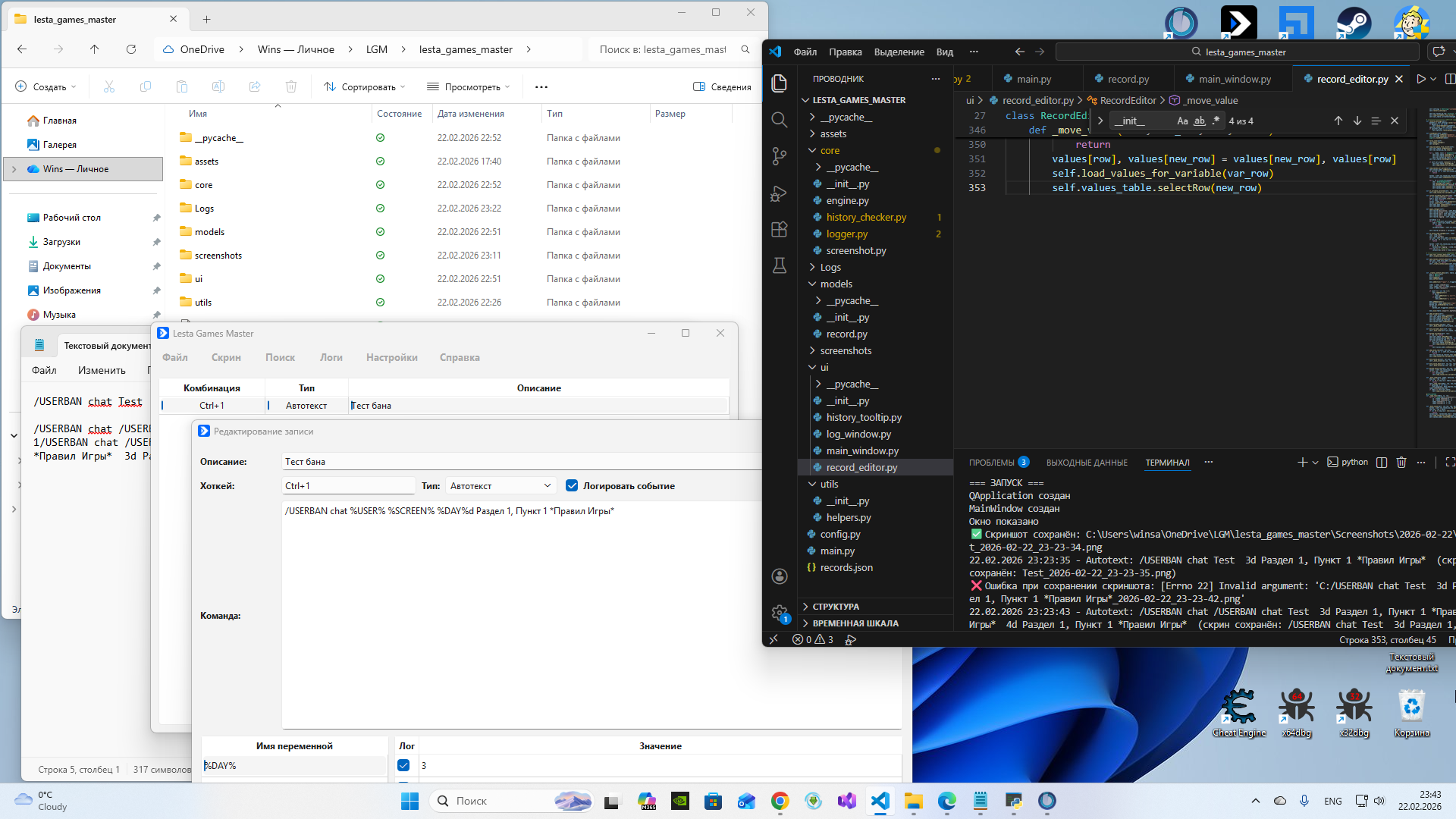Viewport: 1456px width, 819px height.
Task: Click the Создать button in File Explorer
Action: (x=45, y=87)
